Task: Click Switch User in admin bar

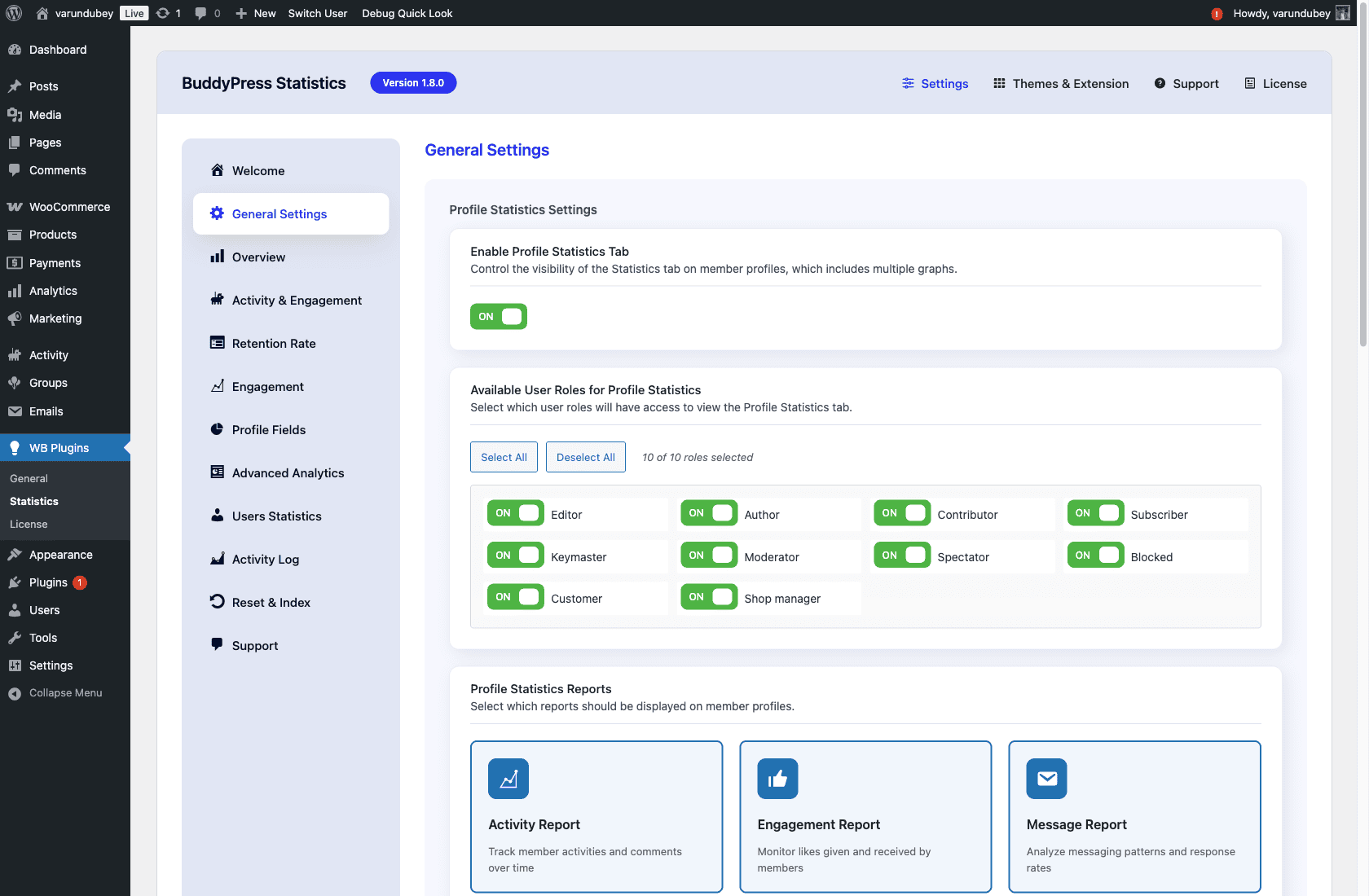Action: (x=318, y=13)
